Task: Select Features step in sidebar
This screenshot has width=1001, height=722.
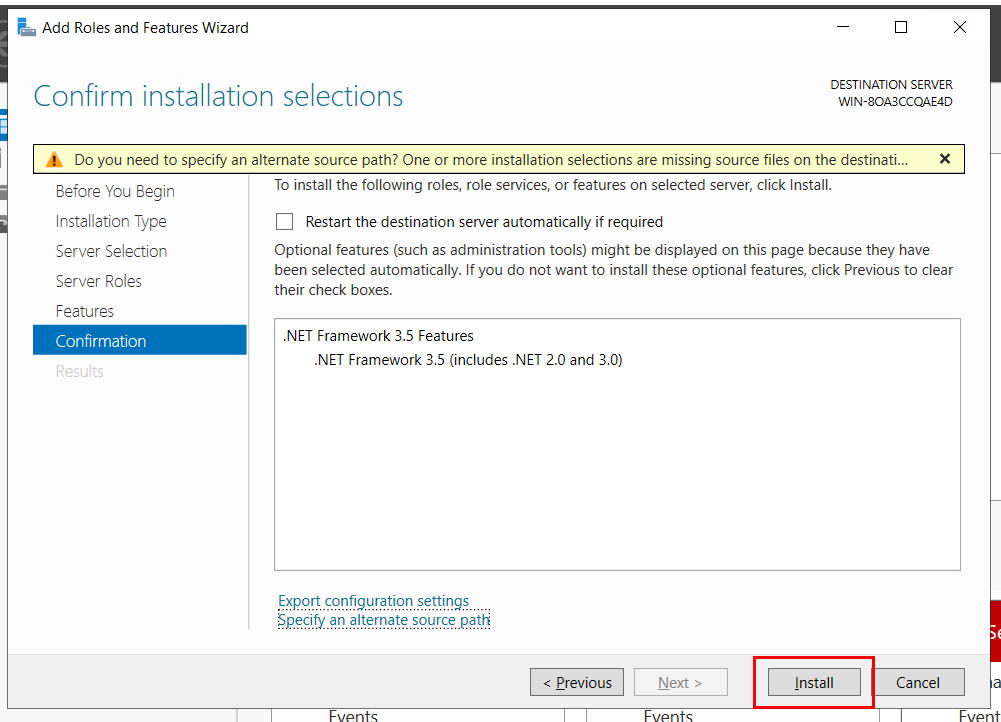Action: pos(84,312)
